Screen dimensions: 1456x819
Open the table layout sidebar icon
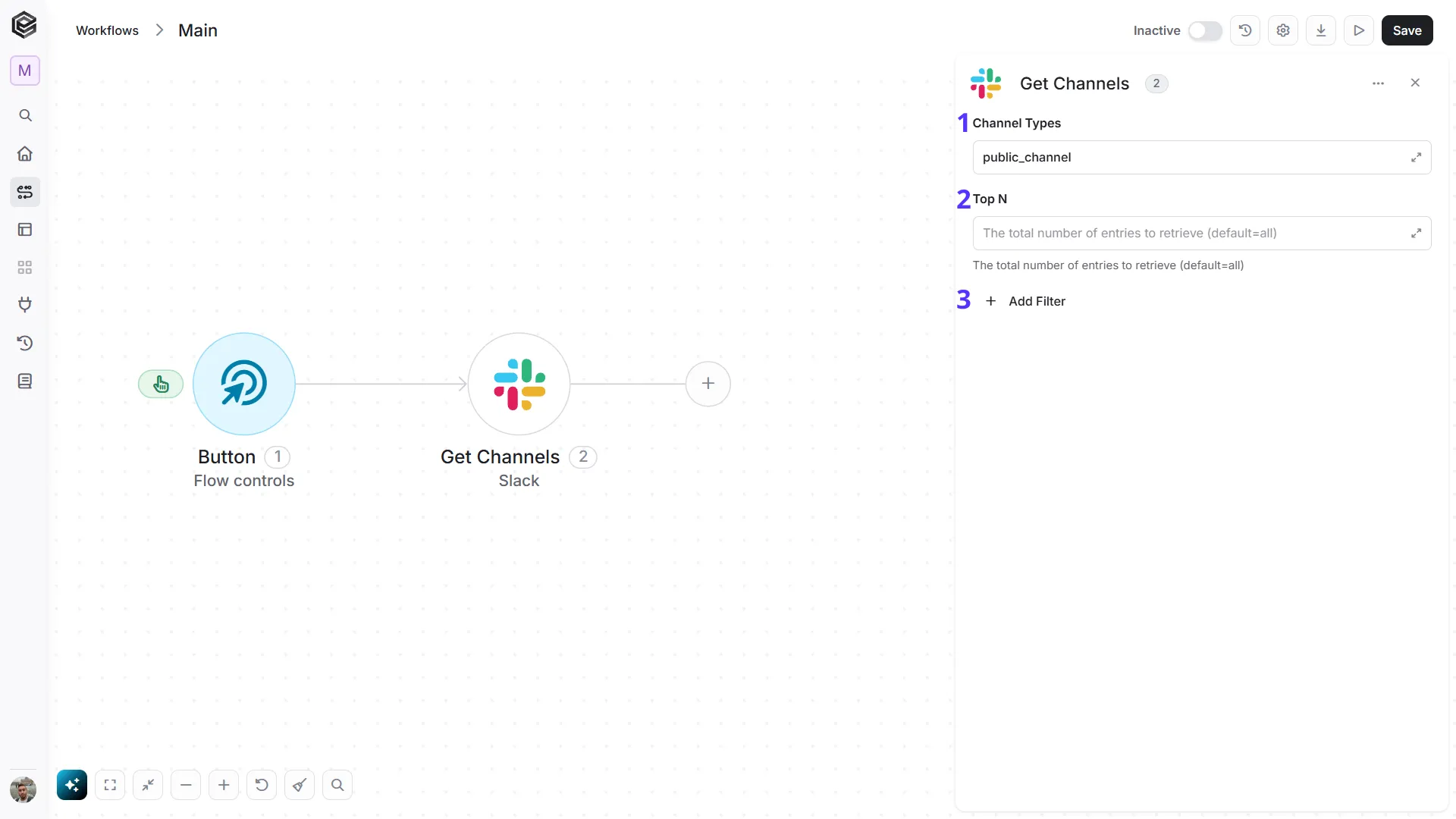tap(25, 230)
